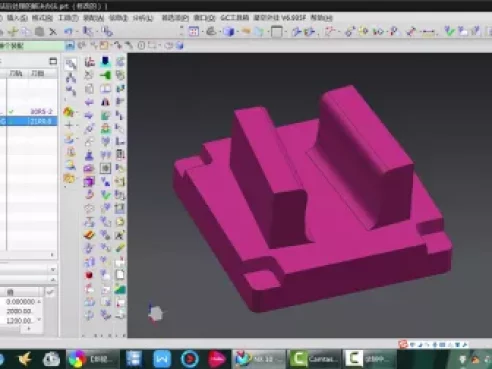The width and height of the screenshot is (492, 369).
Task: Click the orange eraser-like icon in vertical toolbar
Action: 89,235
